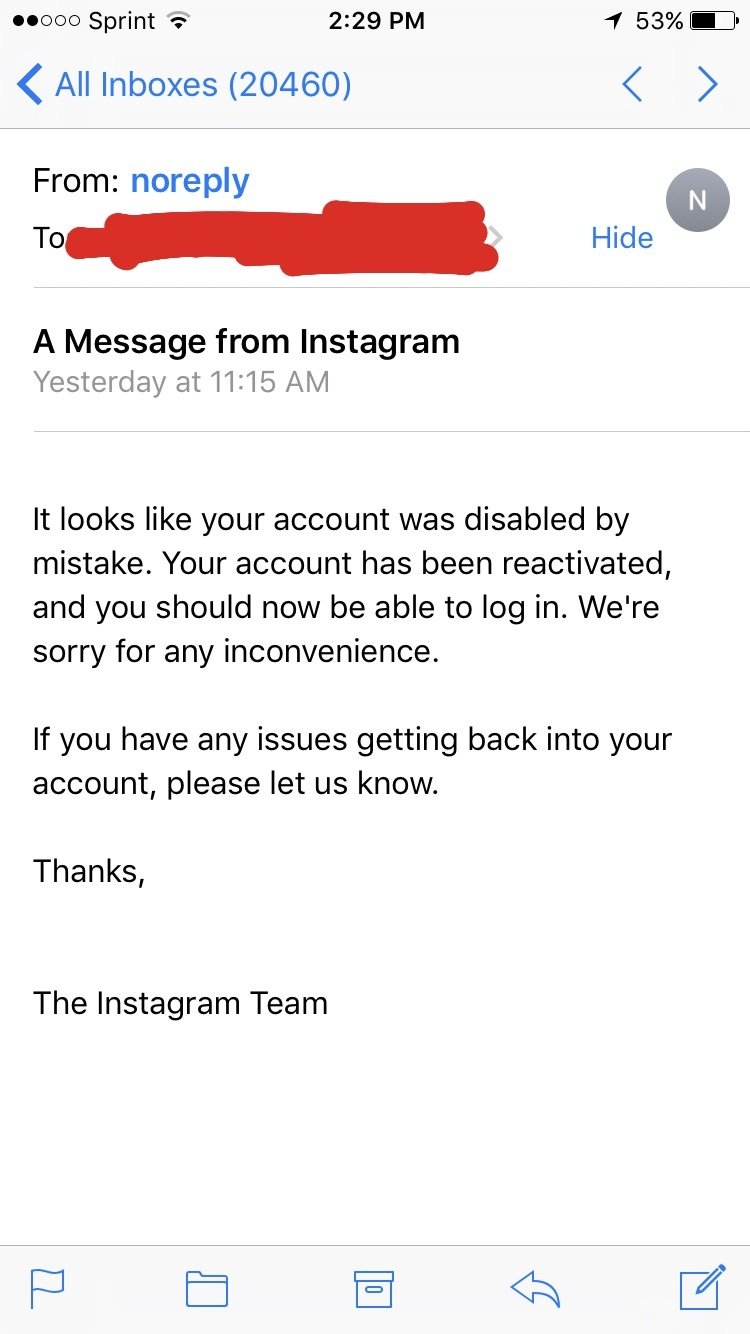Tap the Wi-Fi icon beside Sprint
750x1334 pixels.
179,21
